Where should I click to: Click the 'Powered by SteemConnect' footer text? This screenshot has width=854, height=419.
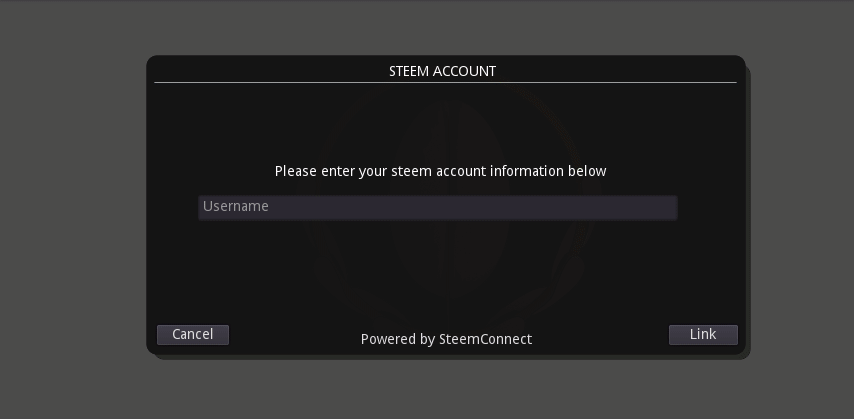coord(446,339)
